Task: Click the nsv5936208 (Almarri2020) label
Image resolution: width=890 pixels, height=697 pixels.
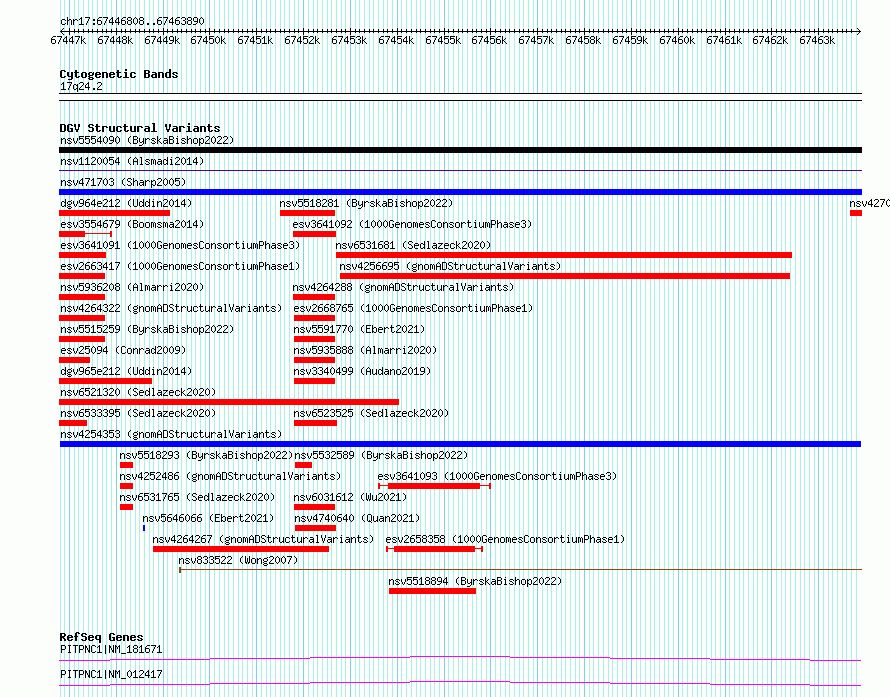Action: click(x=132, y=287)
